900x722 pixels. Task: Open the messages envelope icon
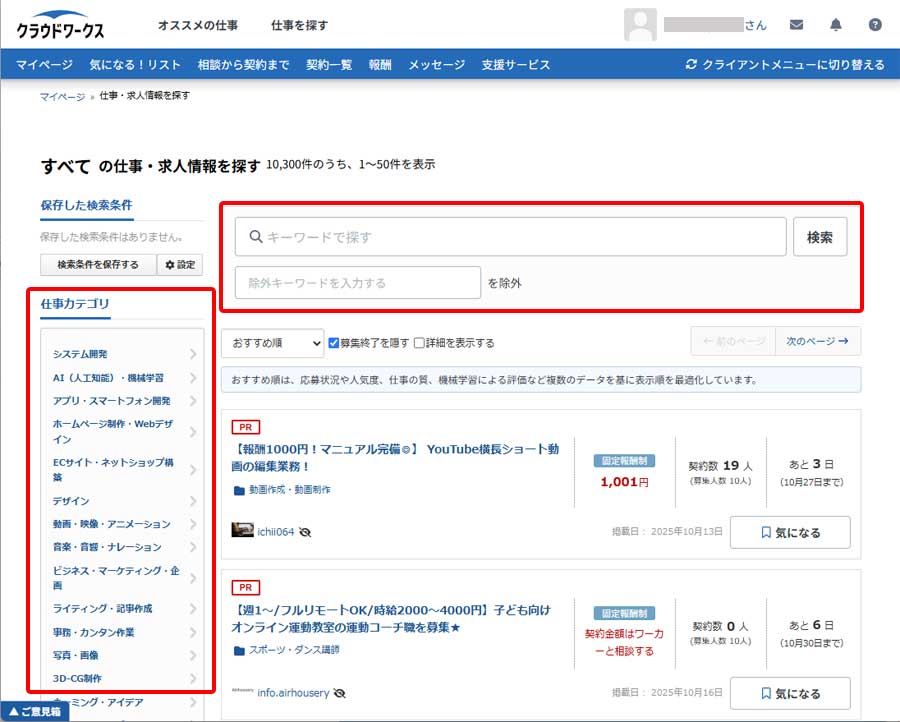click(x=796, y=25)
